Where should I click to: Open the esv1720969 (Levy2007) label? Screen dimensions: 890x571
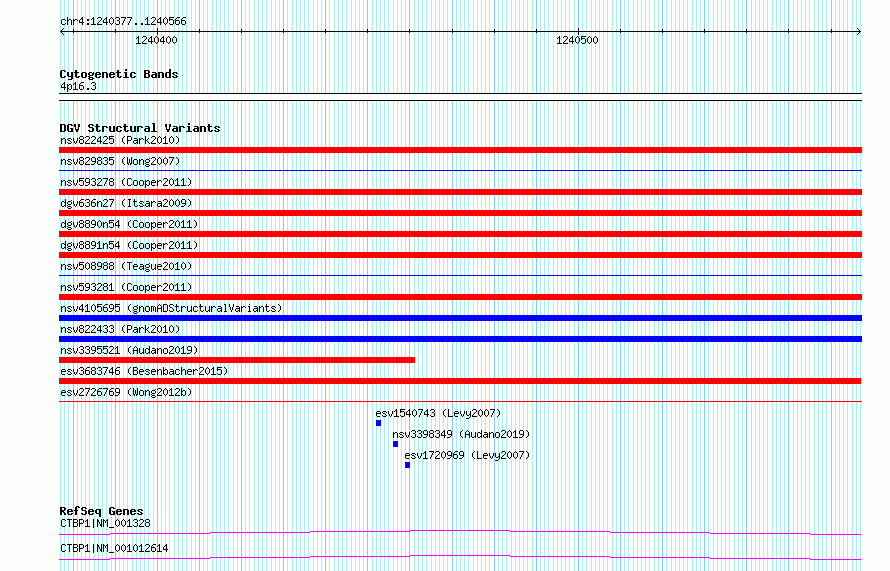tap(467, 455)
